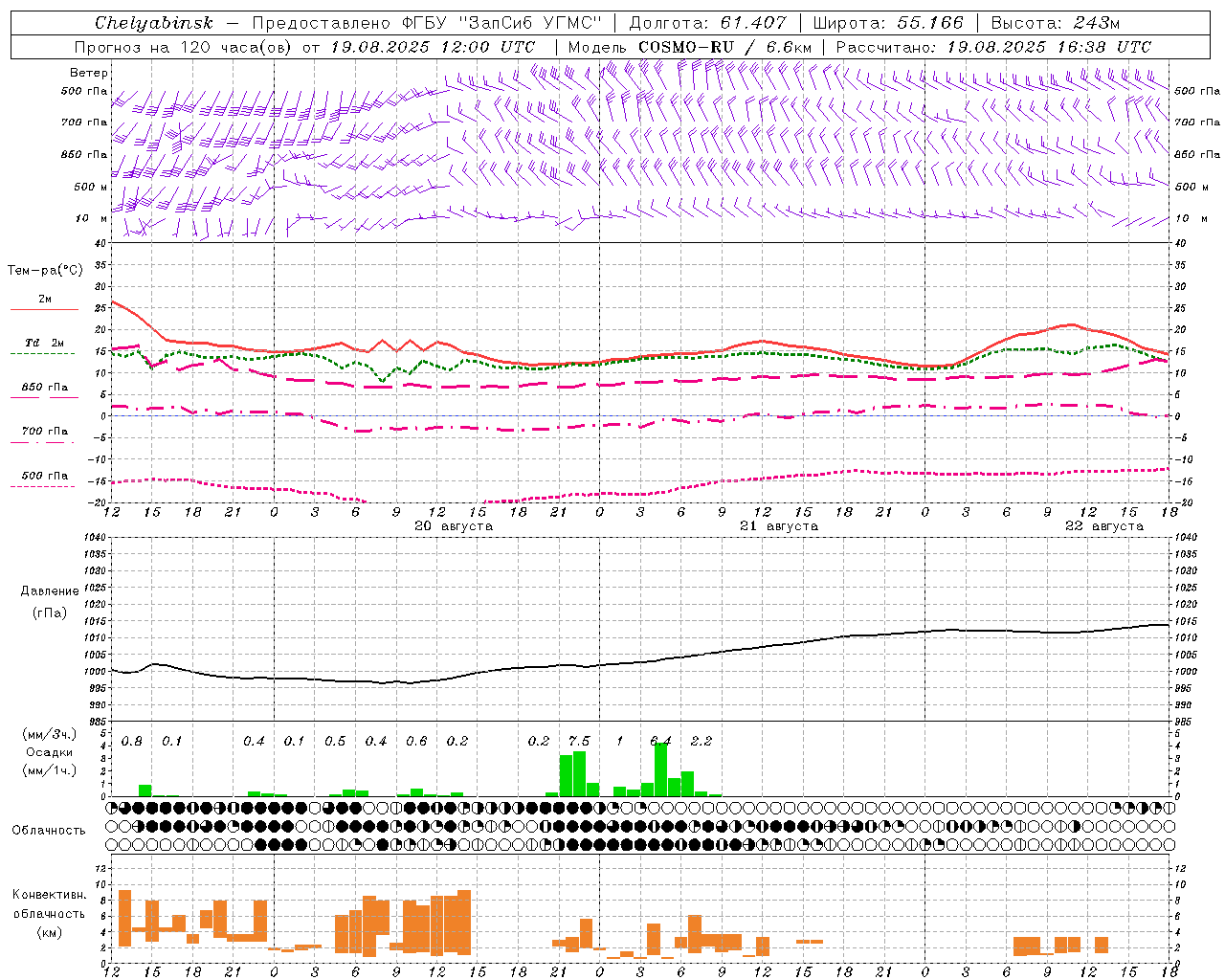
Task: Click the '0.6' precipitation total
Action: click(416, 741)
